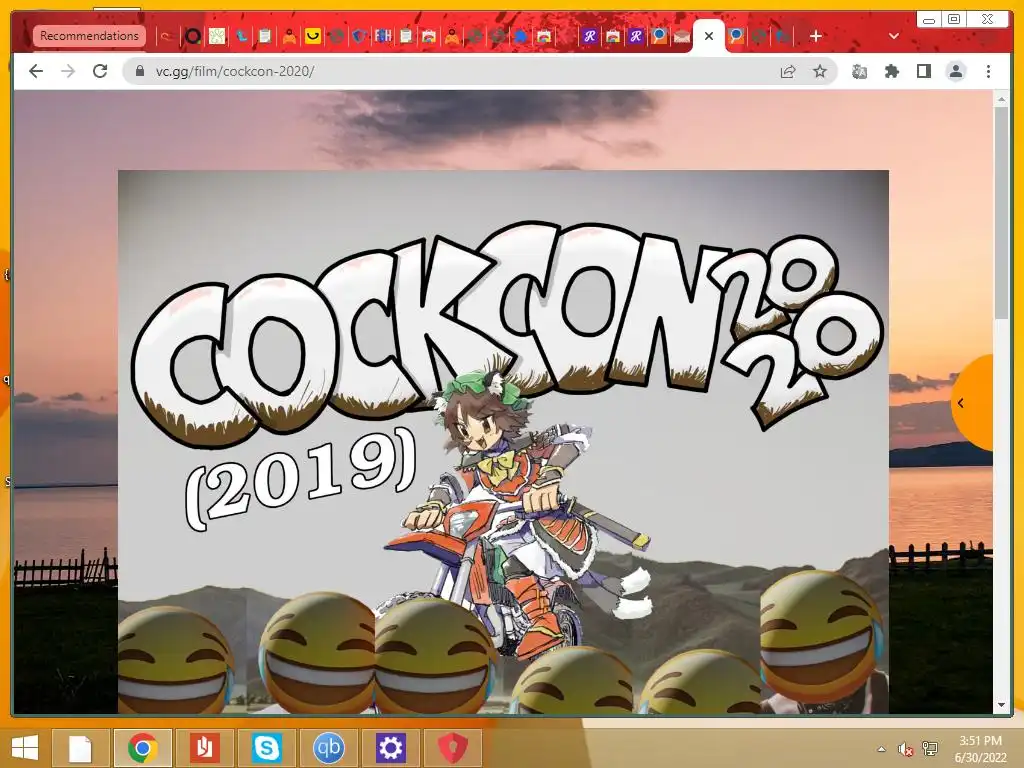
Task: Go back to the previous page
Action: [x=36, y=71]
